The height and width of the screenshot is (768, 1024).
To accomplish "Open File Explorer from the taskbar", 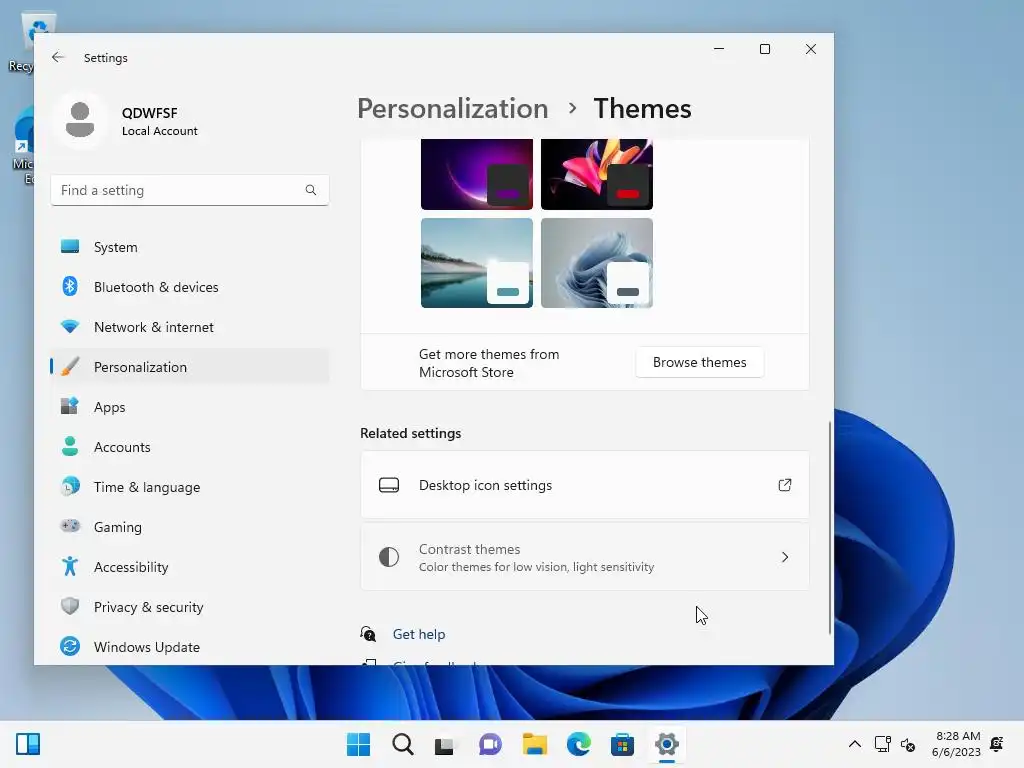I will pyautogui.click(x=535, y=744).
